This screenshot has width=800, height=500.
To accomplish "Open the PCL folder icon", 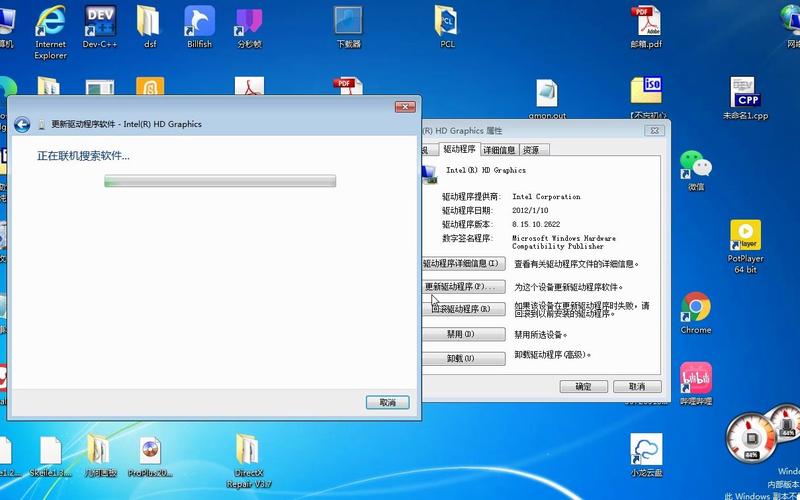I will pos(447,22).
